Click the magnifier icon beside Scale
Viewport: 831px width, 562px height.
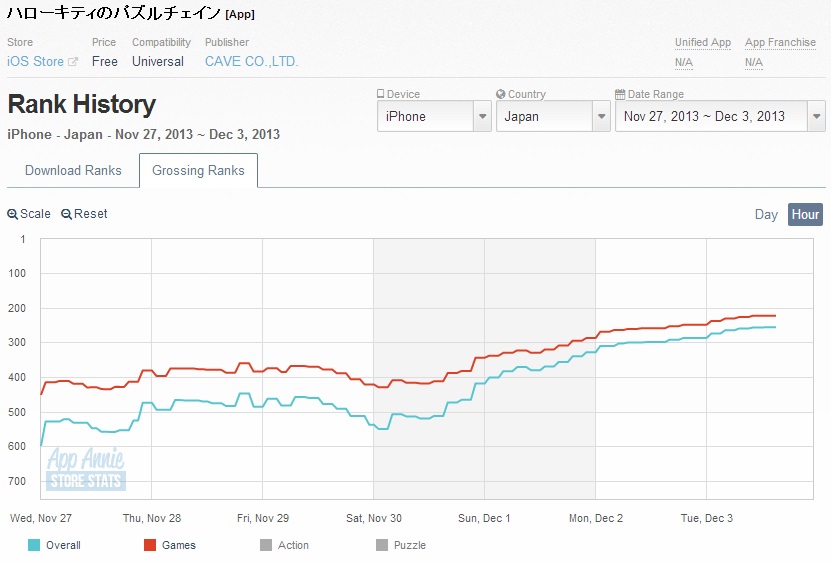[12, 214]
